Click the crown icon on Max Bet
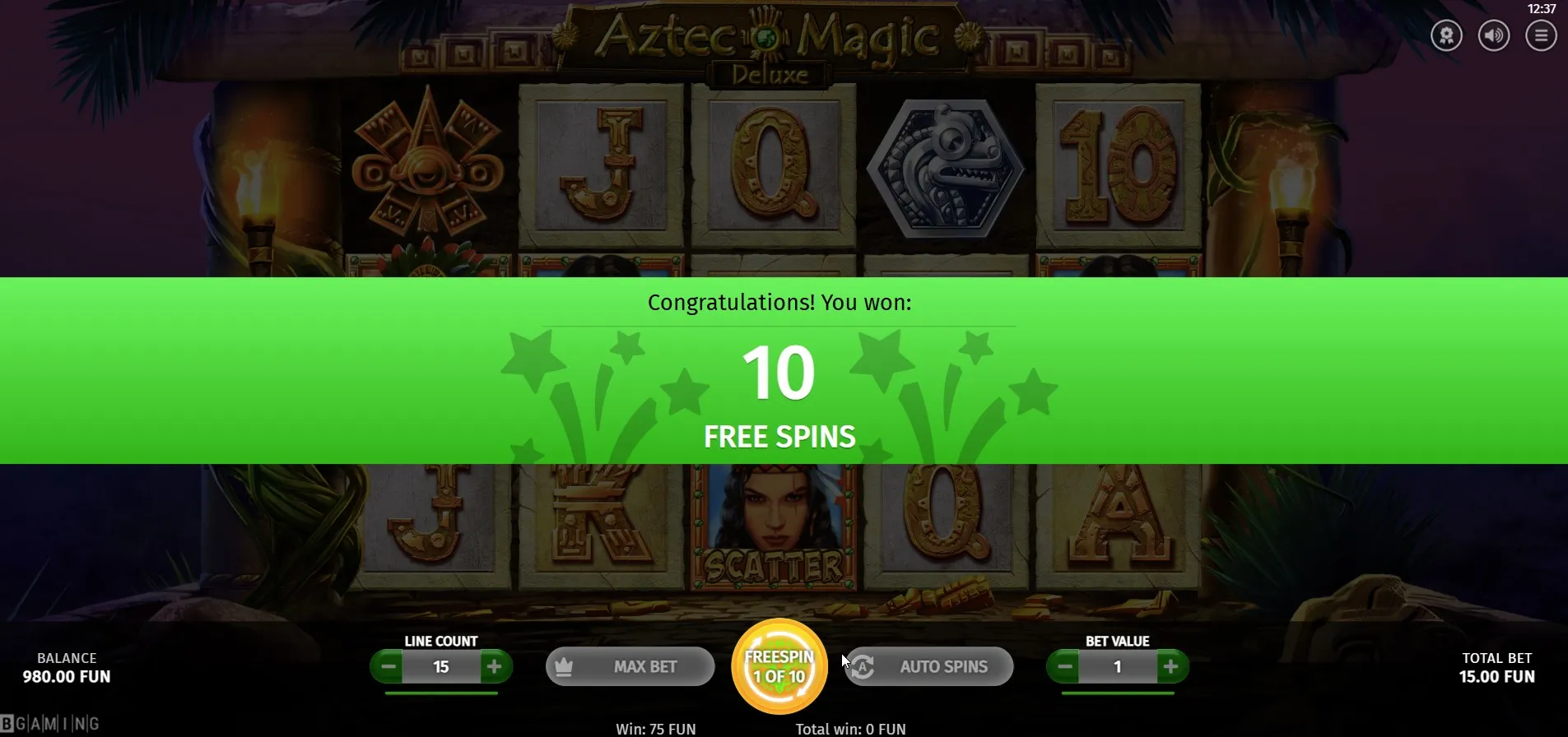This screenshot has height=737, width=1568. point(564,666)
